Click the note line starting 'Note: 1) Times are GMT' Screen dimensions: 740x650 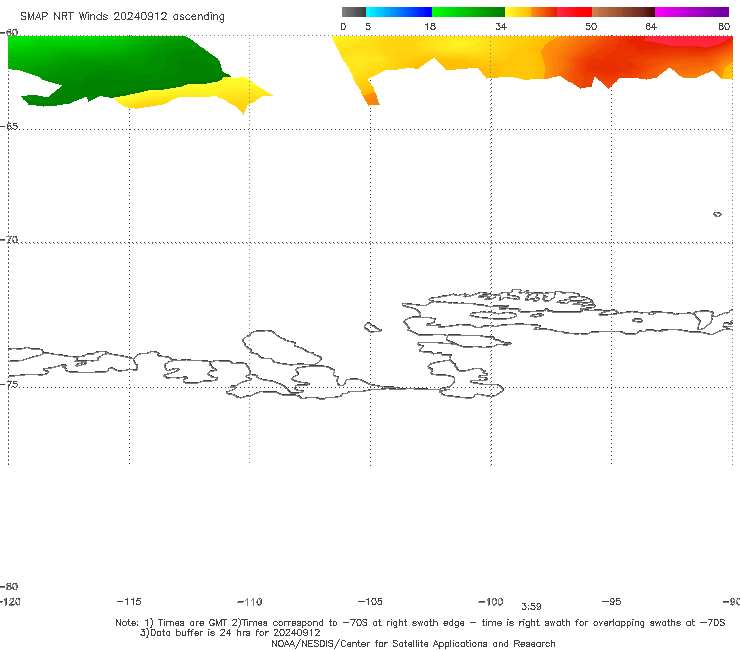[x=420, y=623]
